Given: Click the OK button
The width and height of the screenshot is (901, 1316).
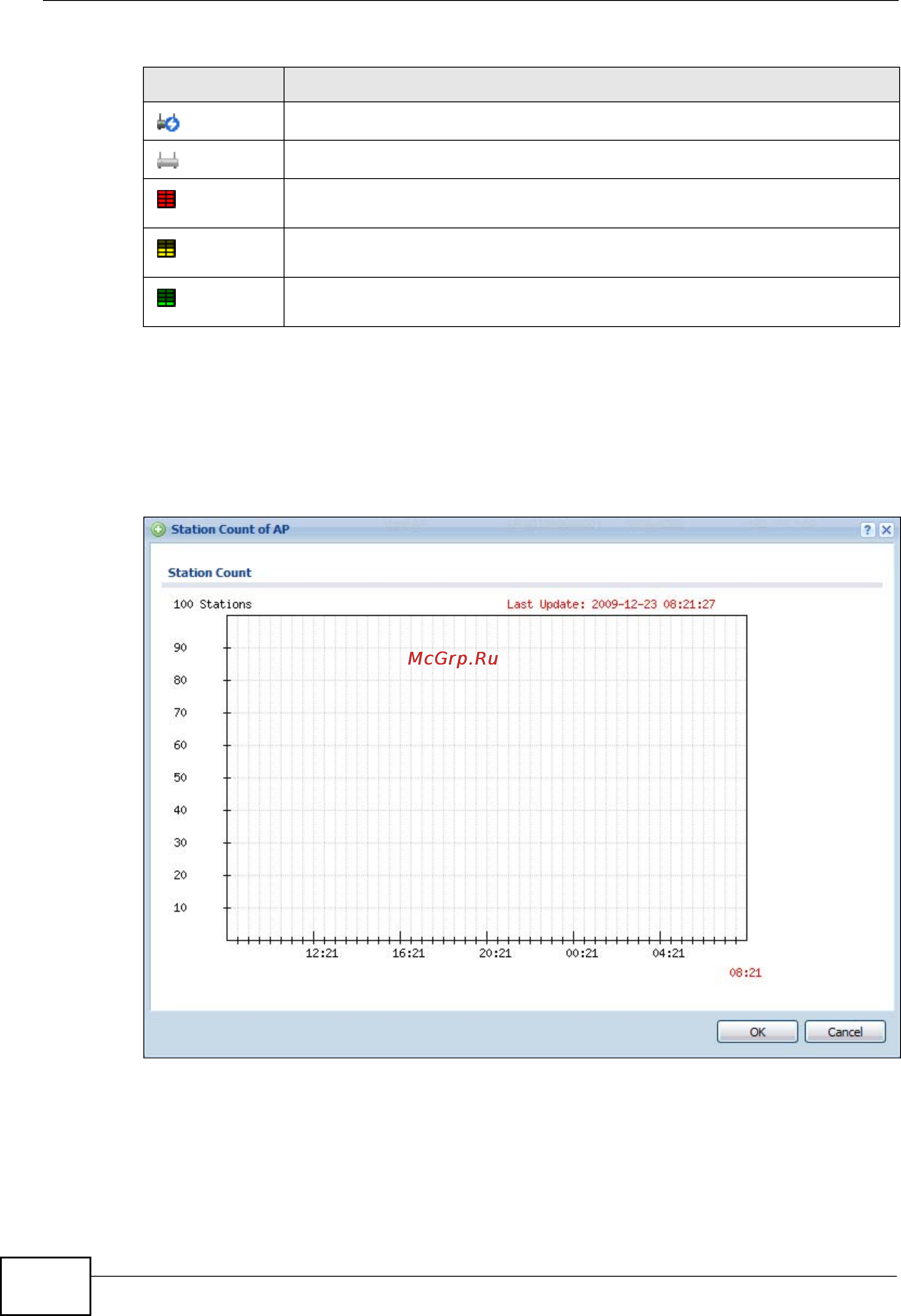Looking at the screenshot, I should (757, 1032).
